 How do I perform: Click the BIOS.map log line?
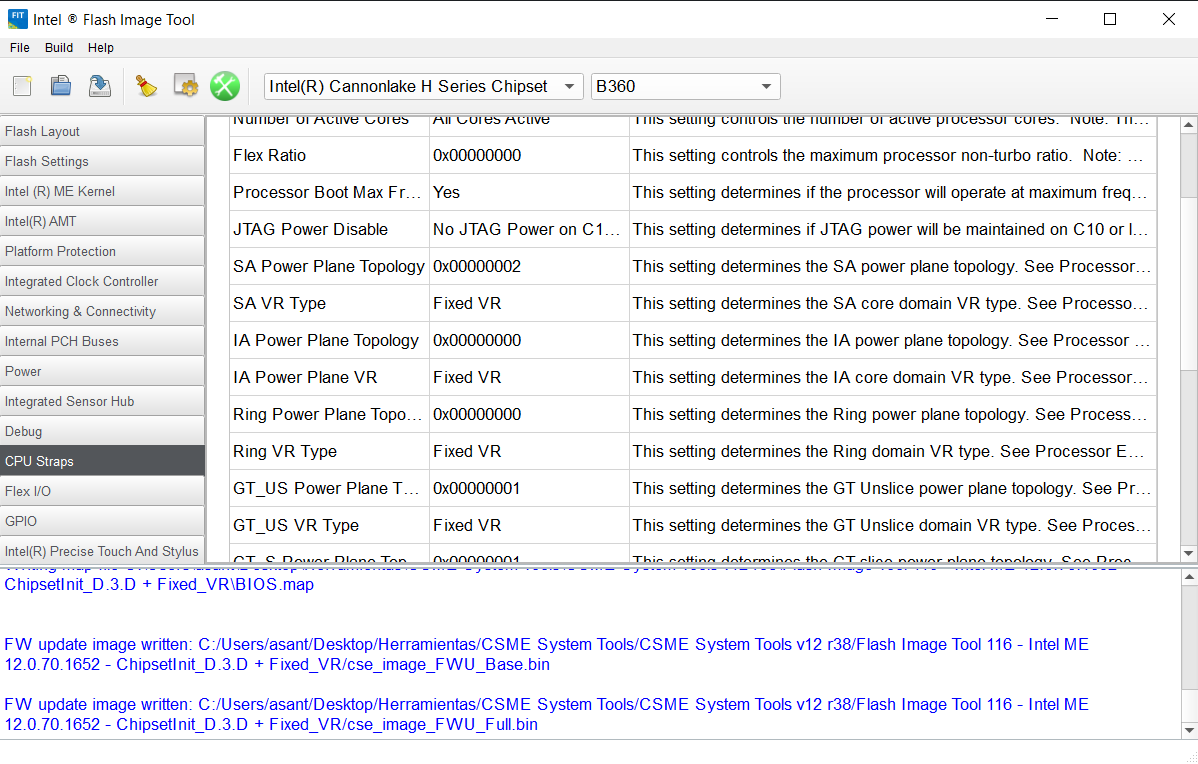159,584
